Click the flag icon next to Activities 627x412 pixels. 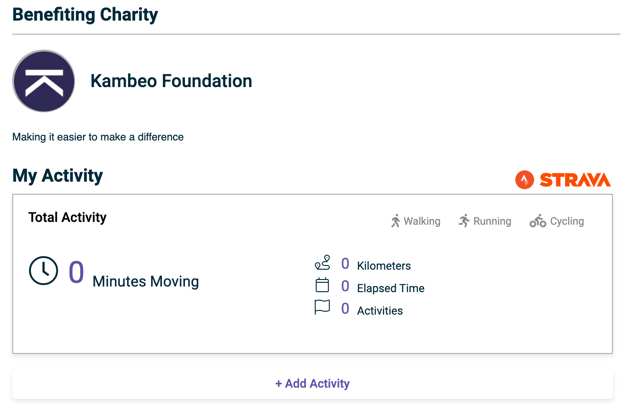point(322,308)
